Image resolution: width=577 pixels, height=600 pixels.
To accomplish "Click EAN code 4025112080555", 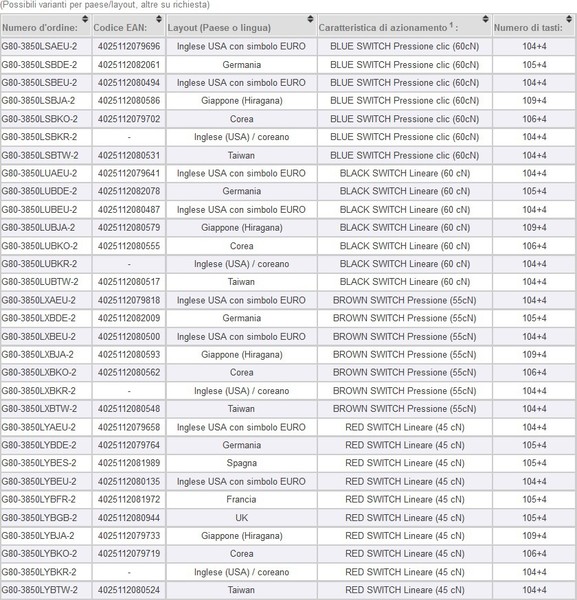I will 129,246.
